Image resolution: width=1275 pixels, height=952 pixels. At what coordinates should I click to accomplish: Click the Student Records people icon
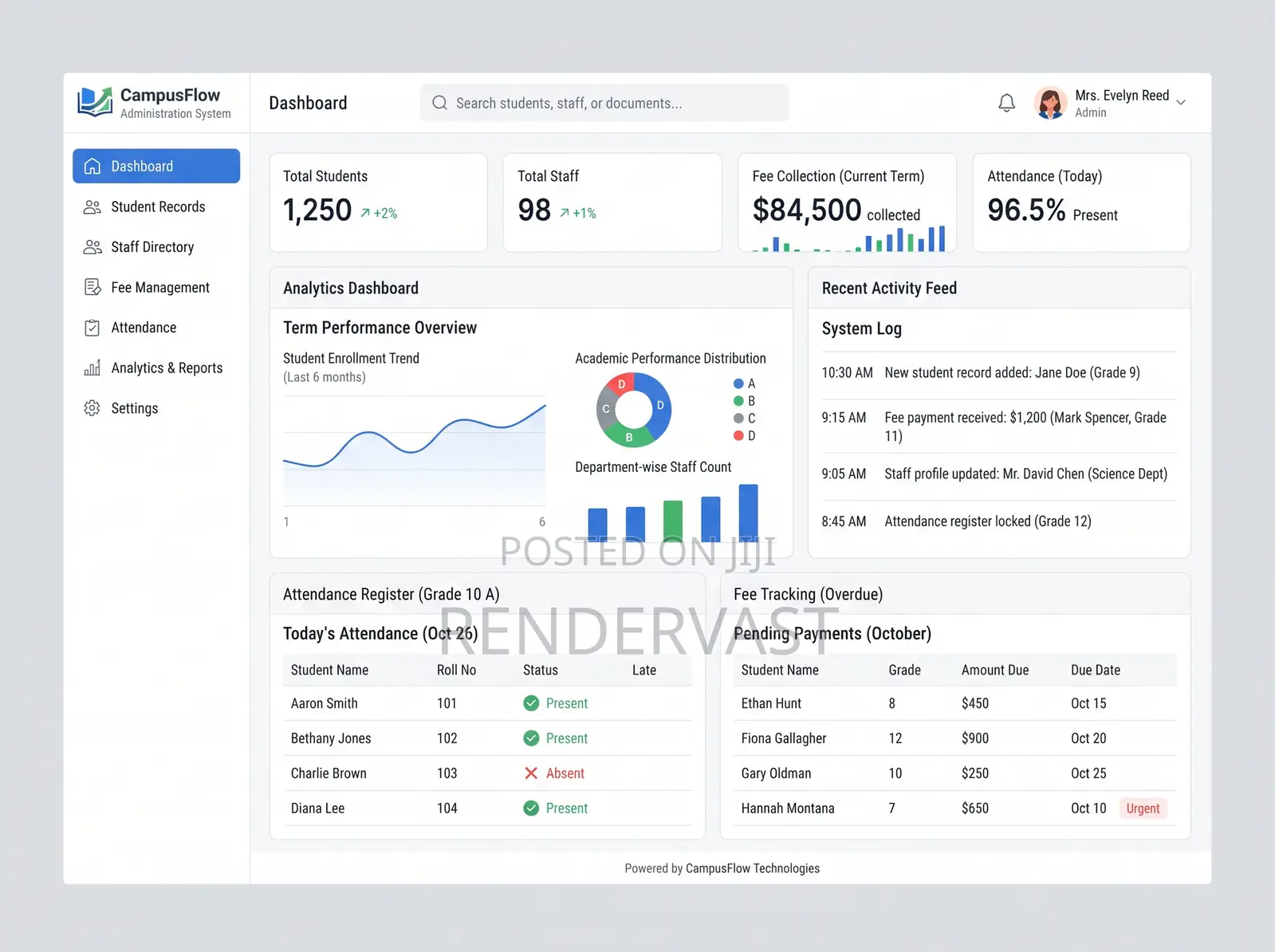[x=92, y=207]
